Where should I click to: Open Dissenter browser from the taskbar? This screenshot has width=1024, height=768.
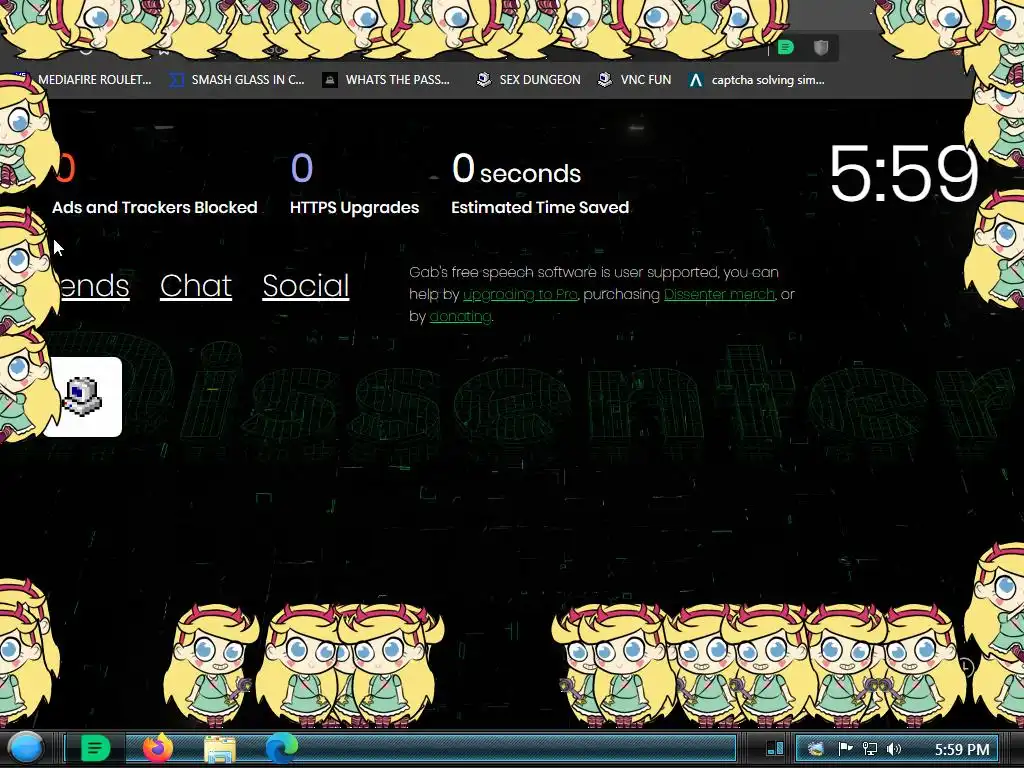(x=95, y=748)
